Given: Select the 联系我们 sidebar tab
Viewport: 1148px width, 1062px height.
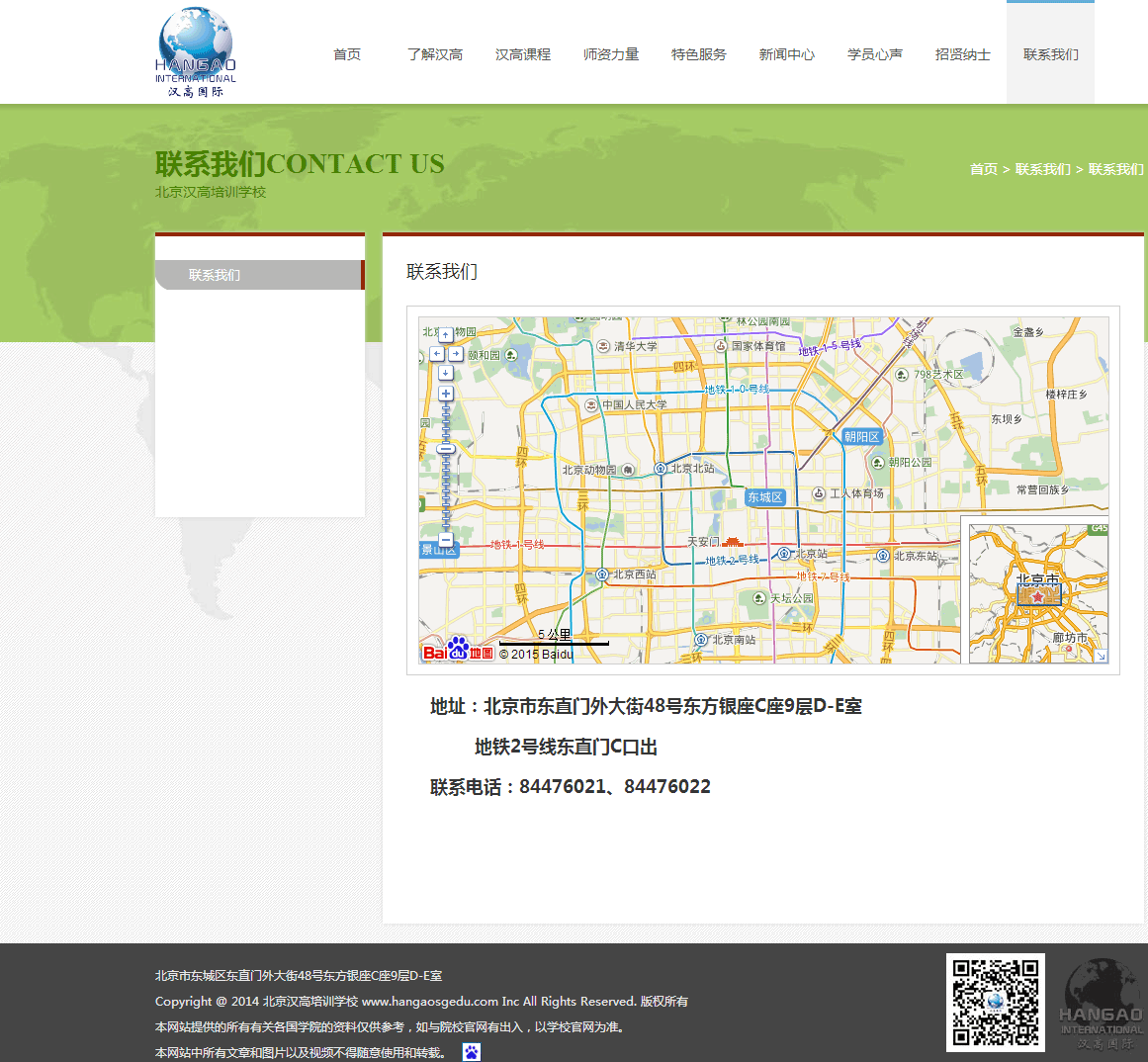Looking at the screenshot, I should (260, 275).
